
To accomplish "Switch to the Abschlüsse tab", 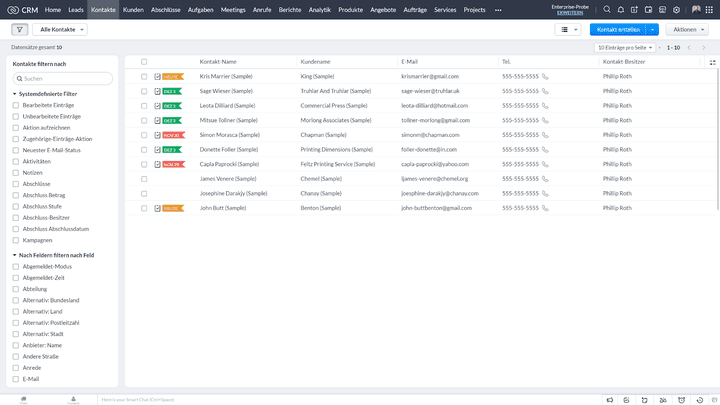I will click(166, 9).
